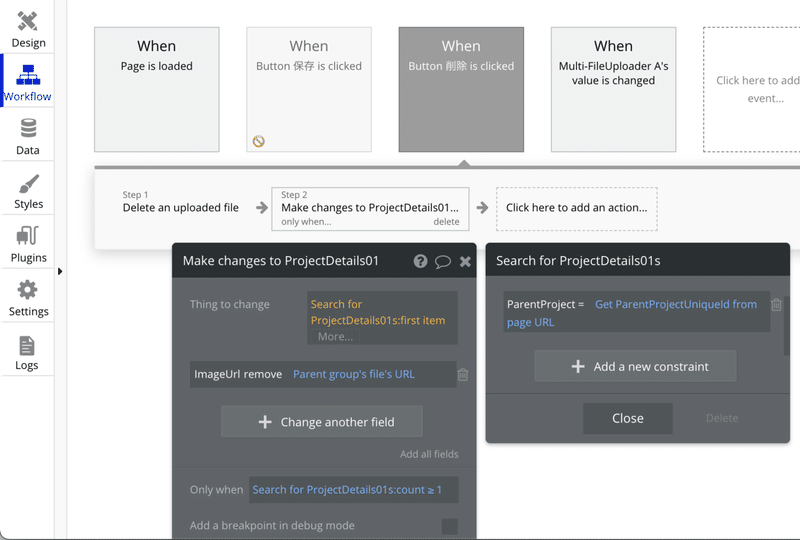Delete the ParentProject constraint with trash icon
800x540 pixels.
(x=776, y=304)
